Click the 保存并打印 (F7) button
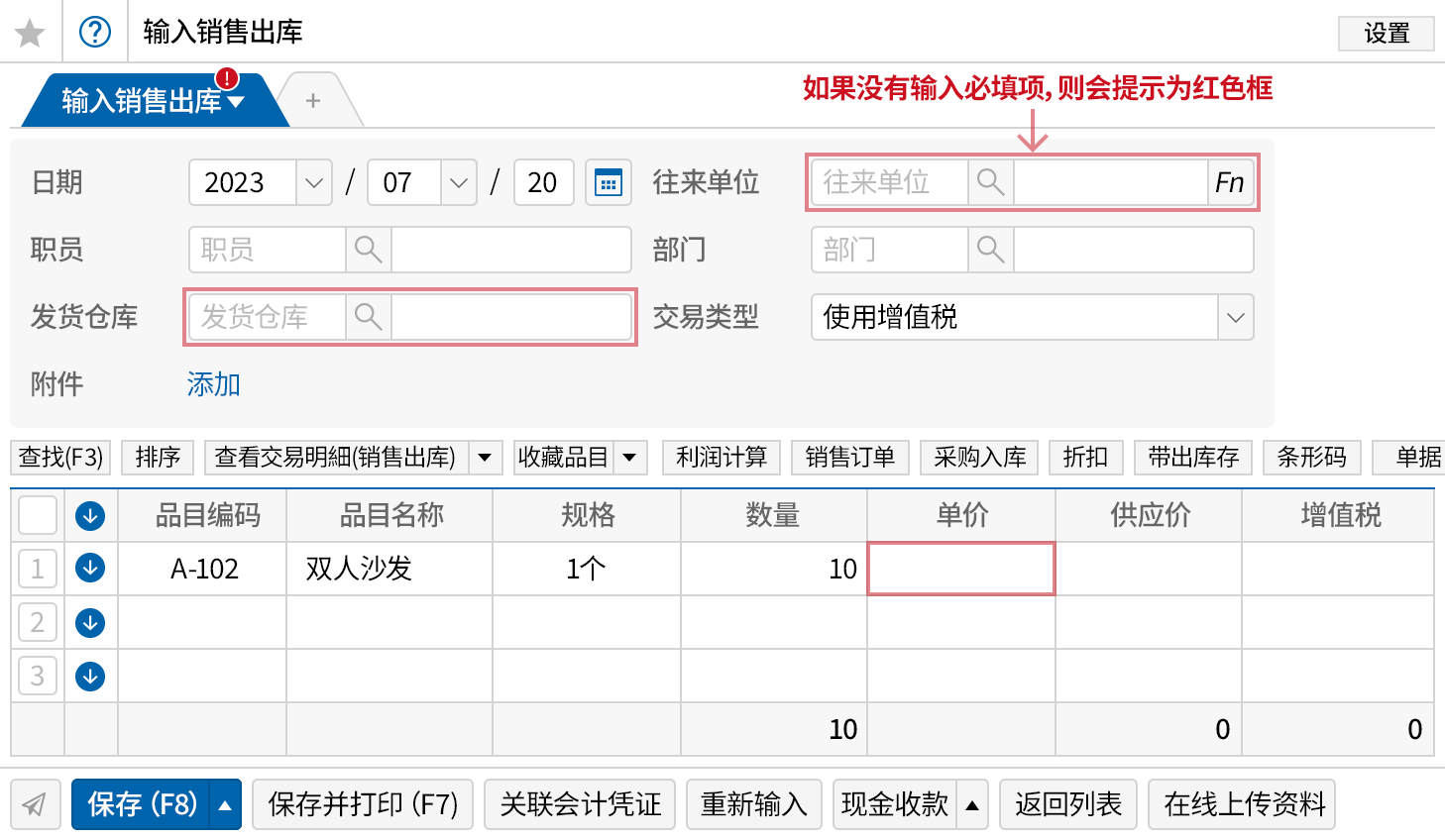The height and width of the screenshot is (840, 1445). [x=363, y=804]
